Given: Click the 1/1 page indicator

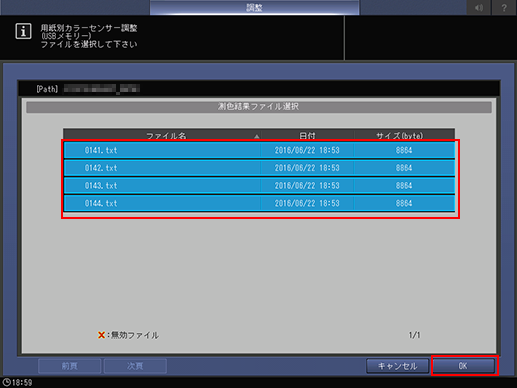Looking at the screenshot, I should click(414, 335).
